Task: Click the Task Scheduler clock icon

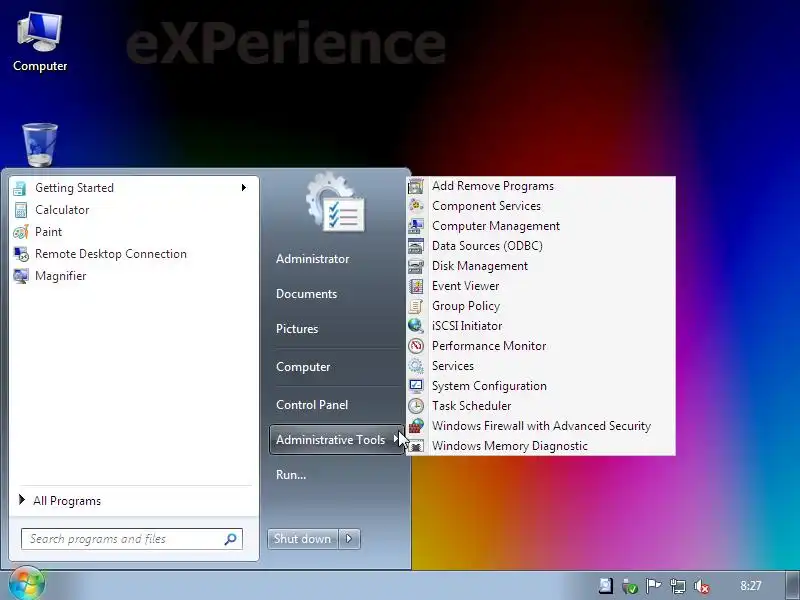Action: click(x=416, y=406)
